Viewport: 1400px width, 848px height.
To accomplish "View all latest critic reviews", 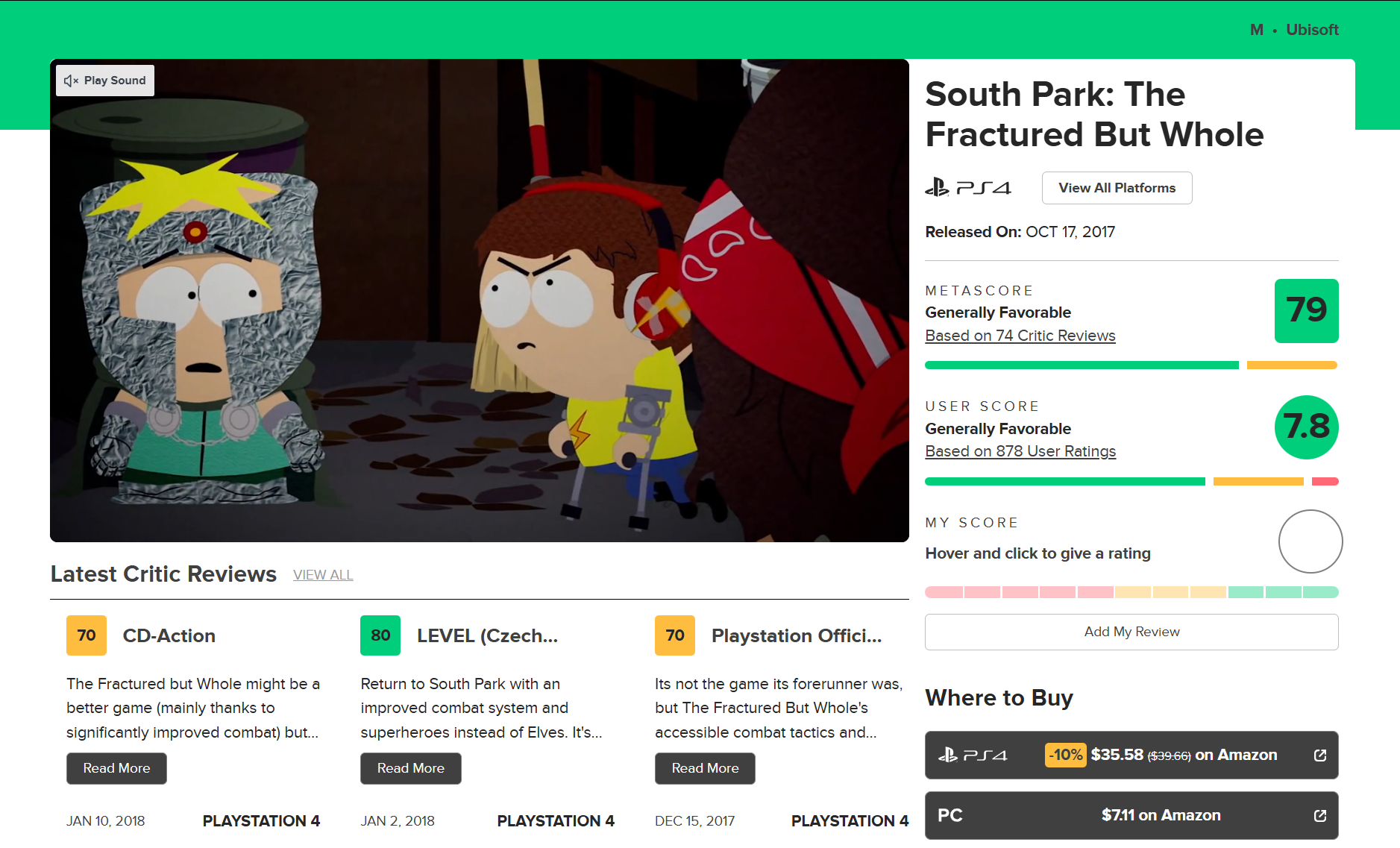I will 323,575.
